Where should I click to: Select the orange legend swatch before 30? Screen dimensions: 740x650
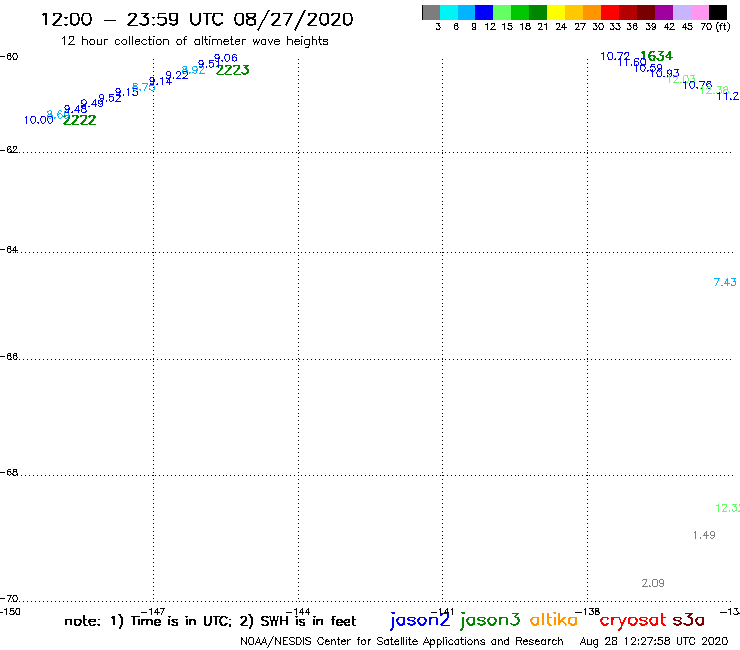(x=592, y=12)
